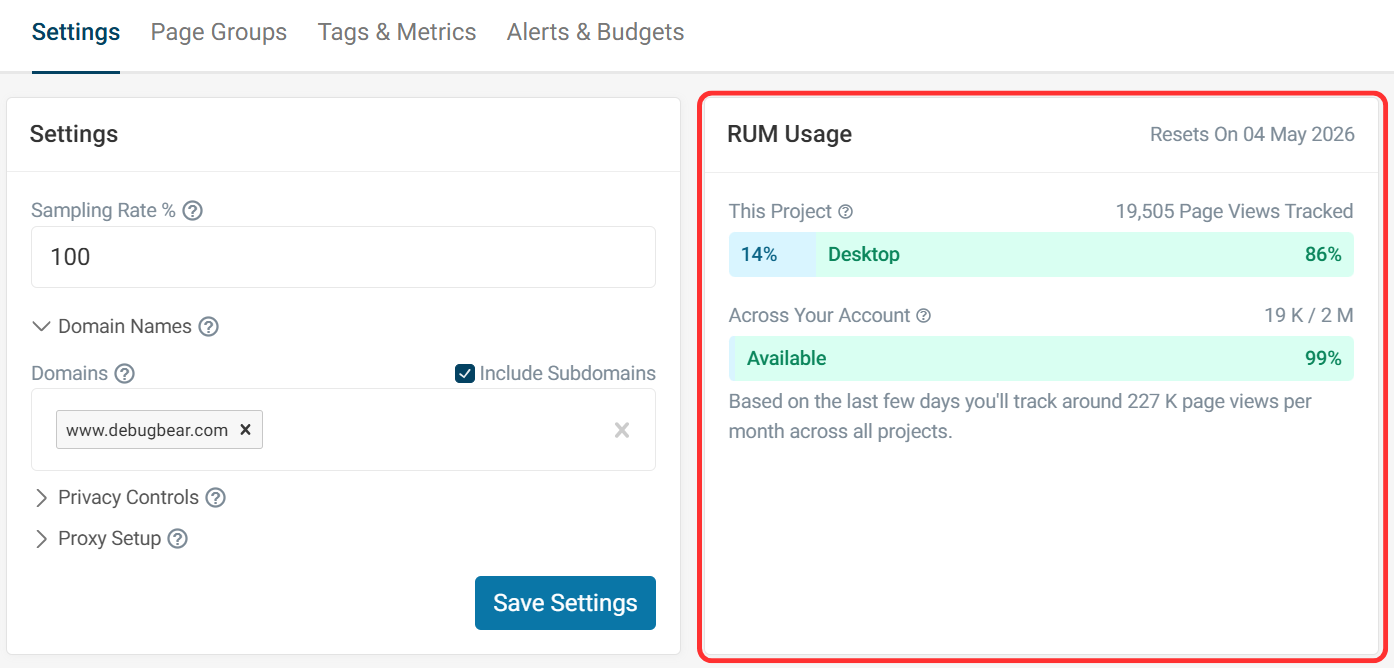Remove the www.debugbear.com domain tag
1394x668 pixels.
[245, 430]
